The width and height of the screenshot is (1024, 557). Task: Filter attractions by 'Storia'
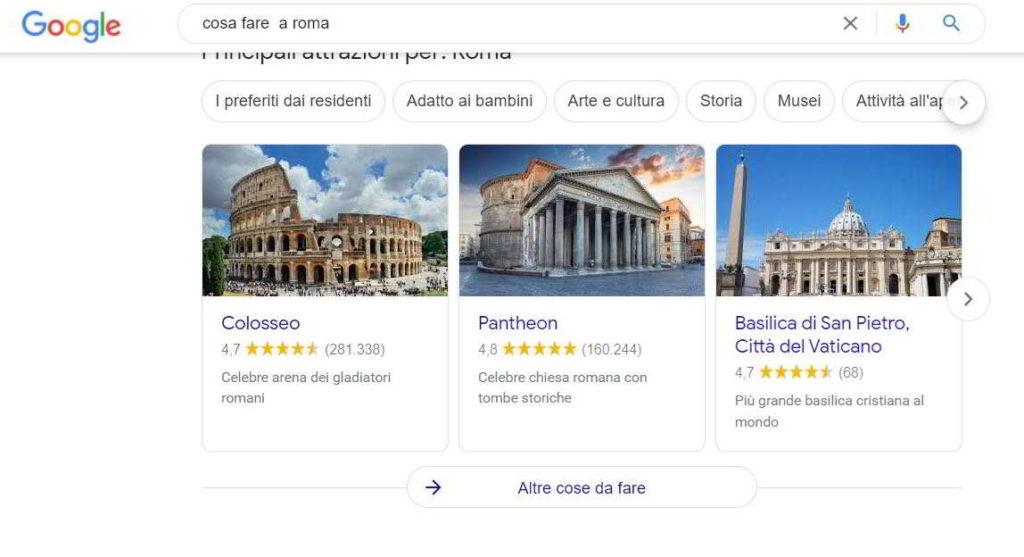pyautogui.click(x=721, y=101)
